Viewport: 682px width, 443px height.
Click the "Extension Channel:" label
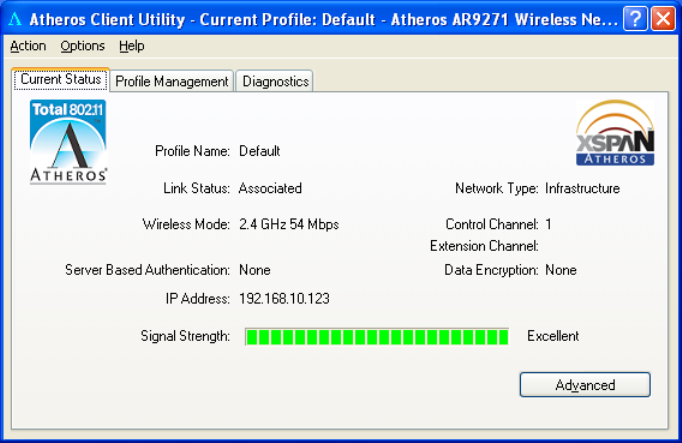click(484, 246)
